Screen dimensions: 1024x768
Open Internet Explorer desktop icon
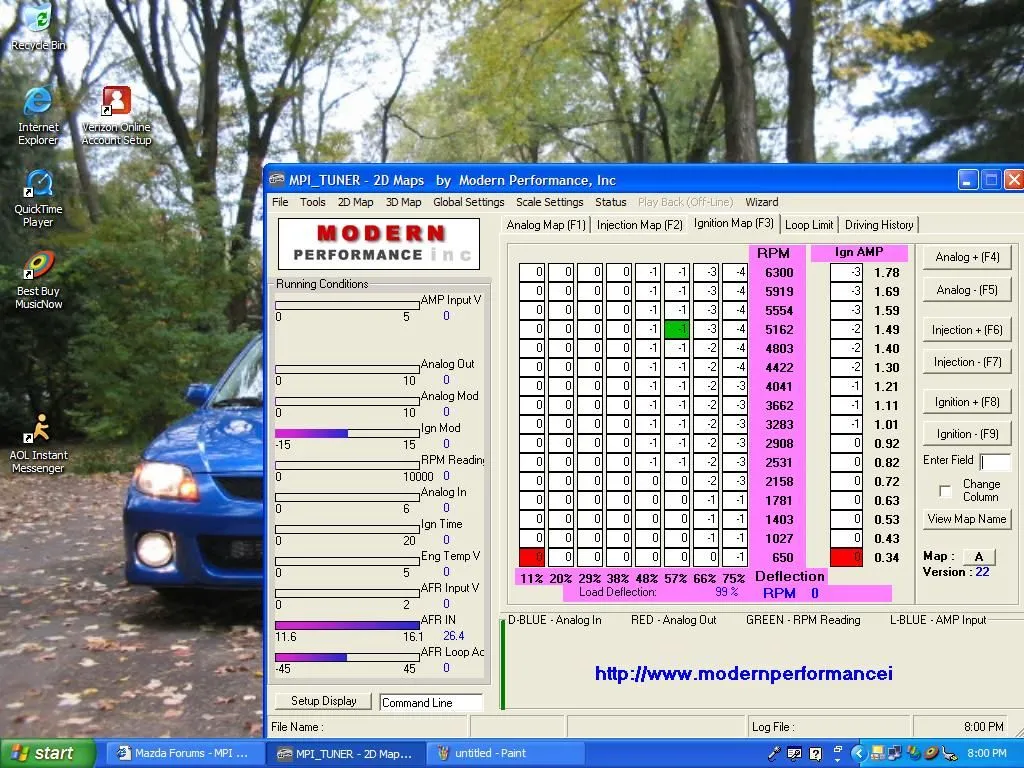(38, 103)
